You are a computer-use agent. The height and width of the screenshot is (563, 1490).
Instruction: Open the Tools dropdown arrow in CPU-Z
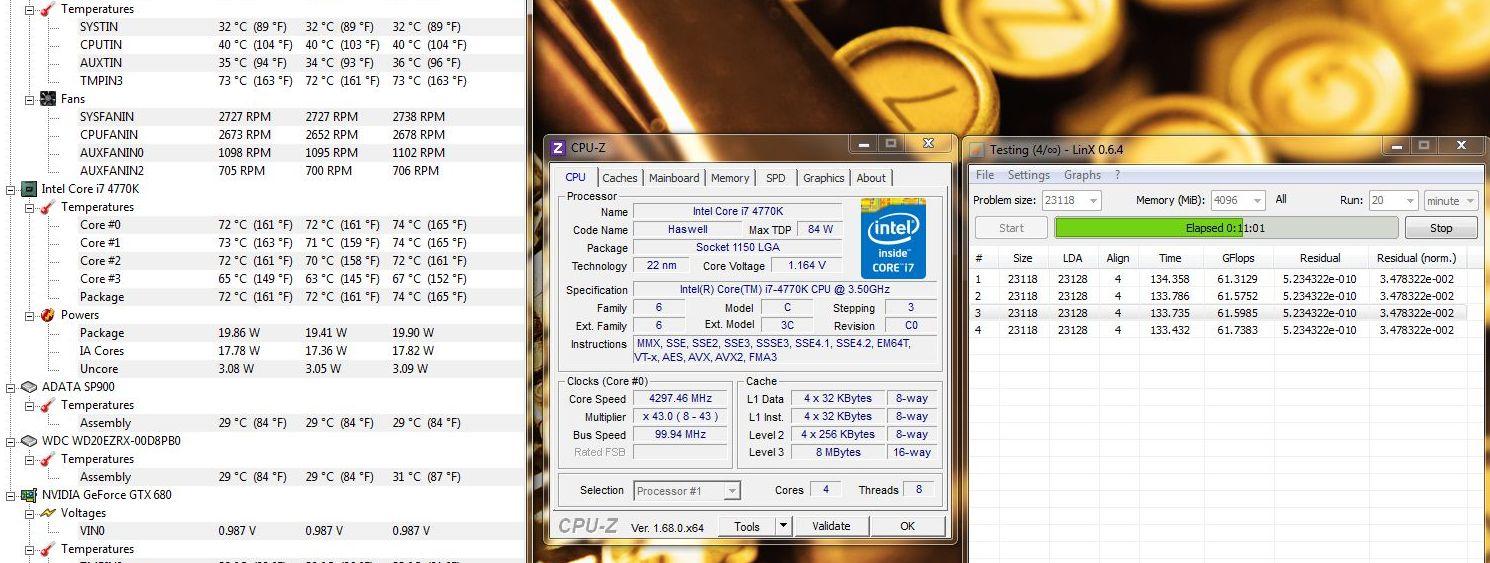(x=783, y=526)
